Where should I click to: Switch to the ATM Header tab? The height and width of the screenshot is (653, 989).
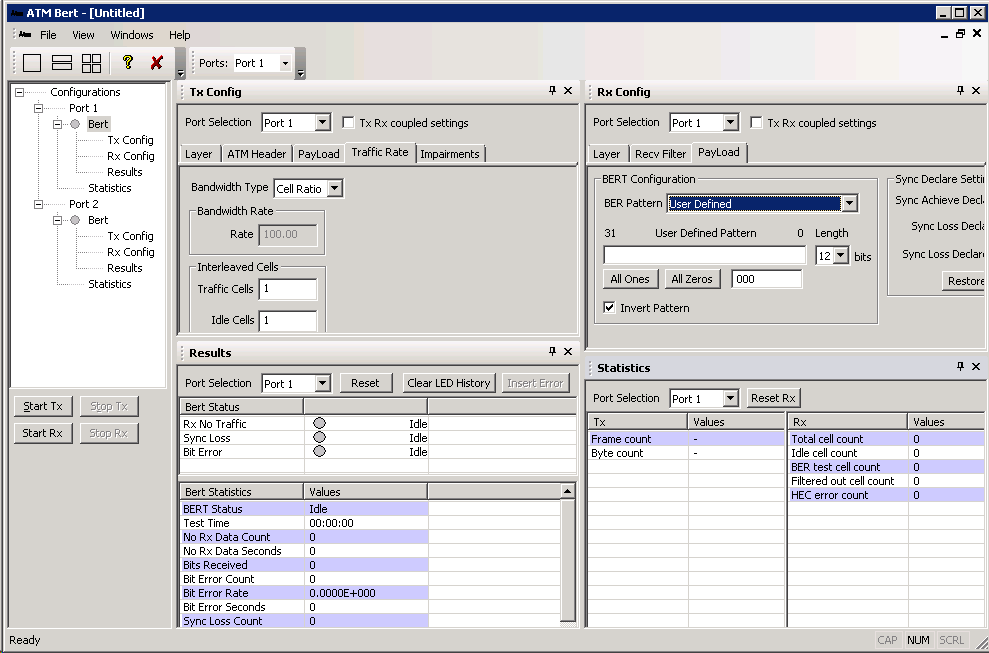(257, 154)
